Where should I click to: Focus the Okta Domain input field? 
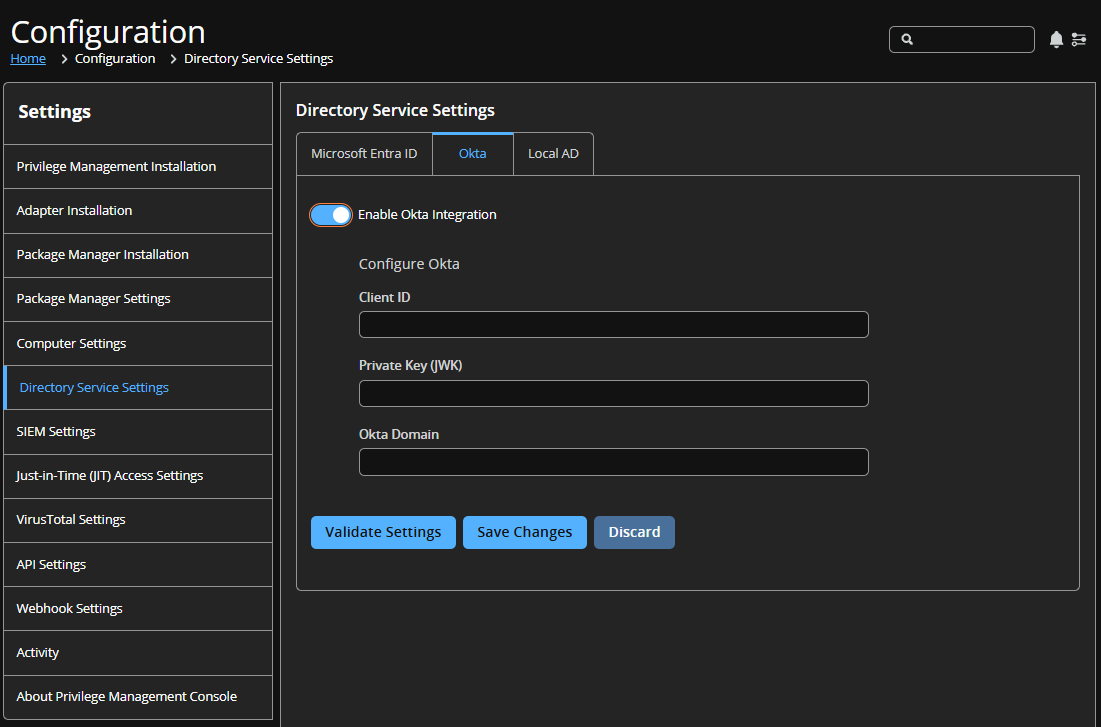click(x=614, y=462)
